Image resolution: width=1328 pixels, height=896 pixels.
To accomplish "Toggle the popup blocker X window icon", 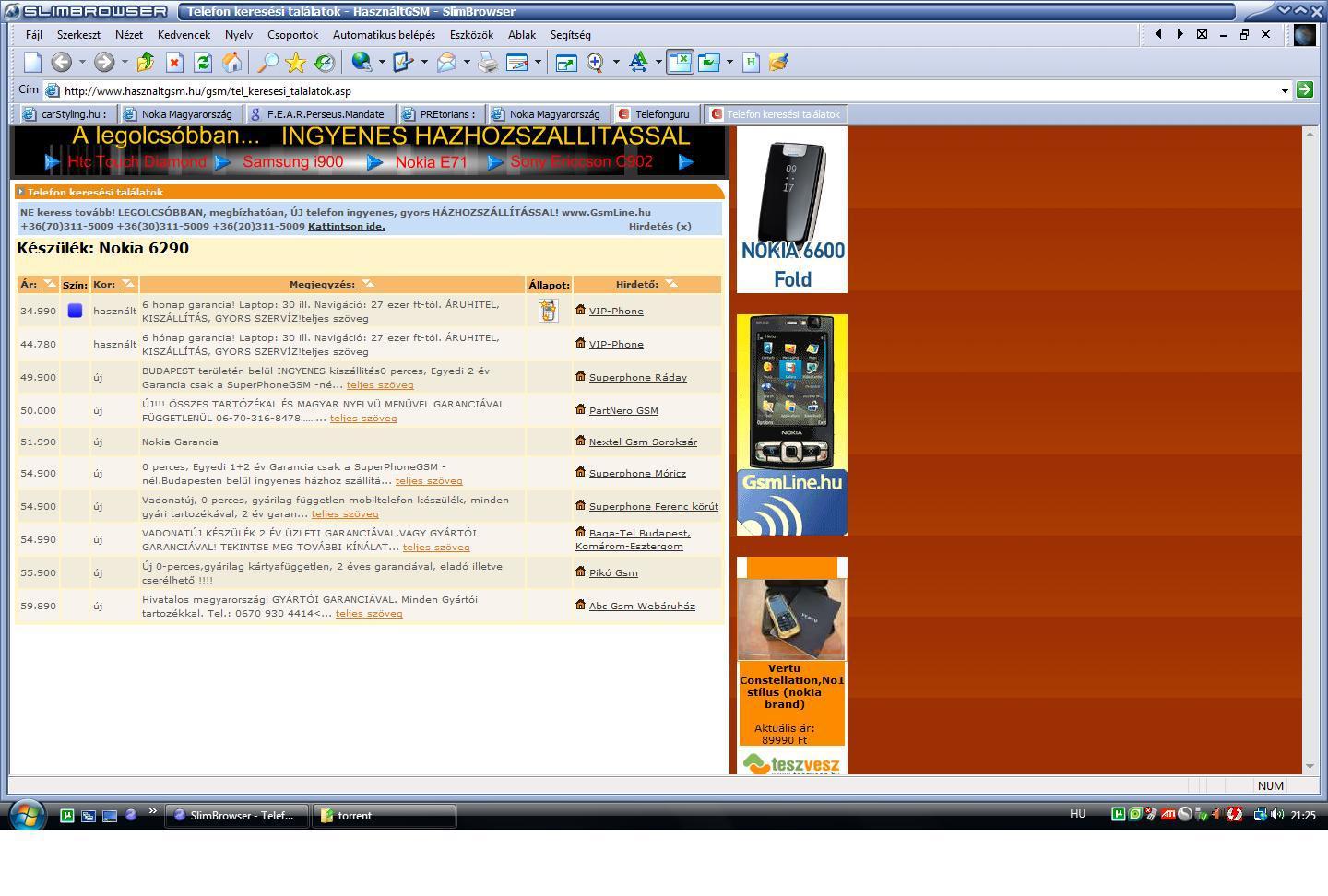I will point(681,62).
